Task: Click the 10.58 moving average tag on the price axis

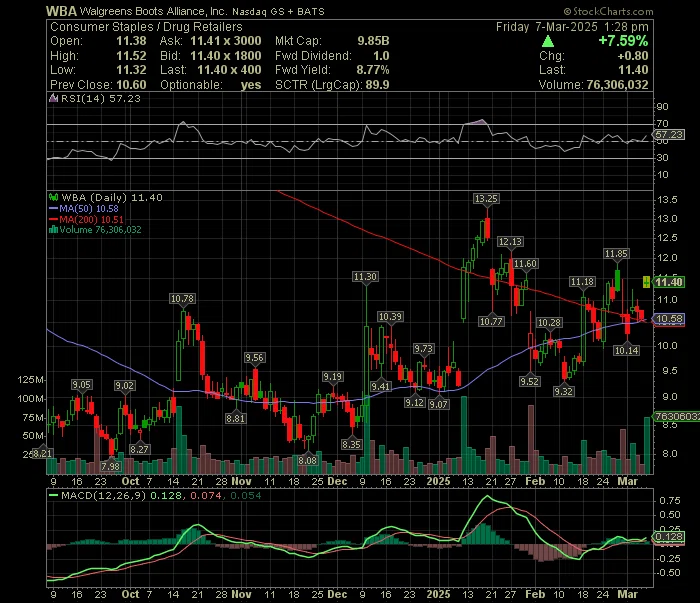Action: point(669,319)
